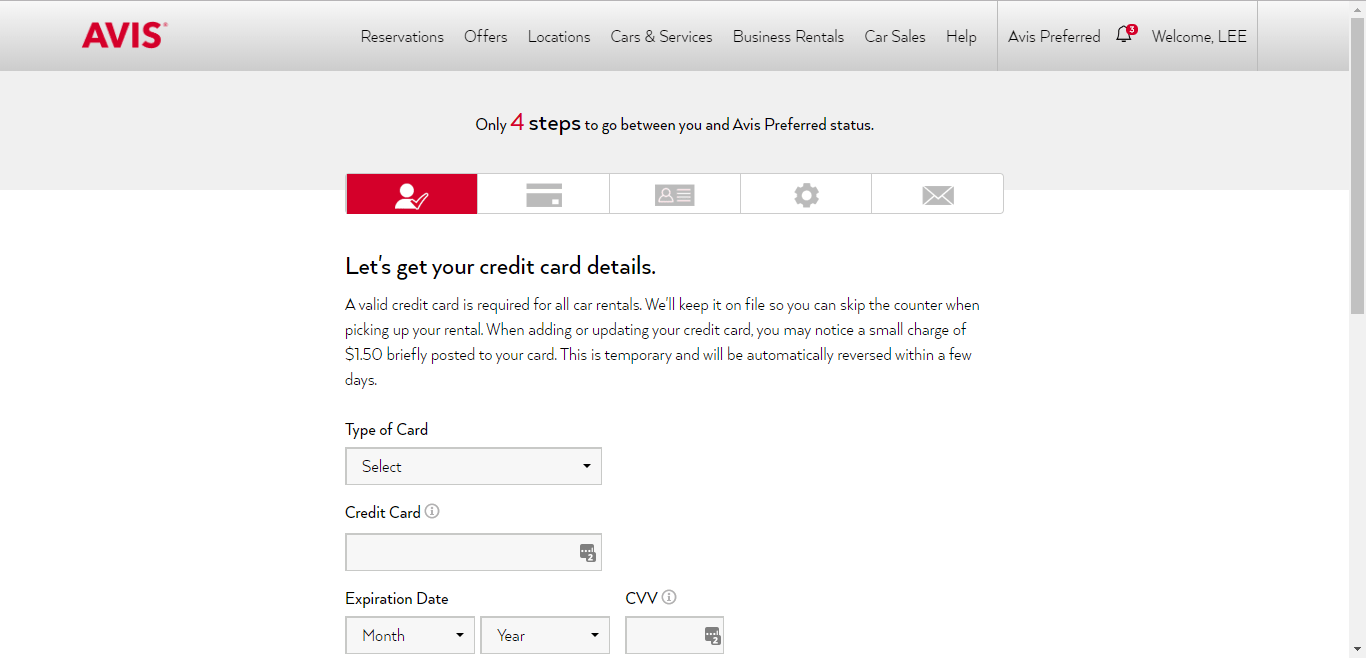
Task: Click the "Type of Card" label
Action: 386,429
